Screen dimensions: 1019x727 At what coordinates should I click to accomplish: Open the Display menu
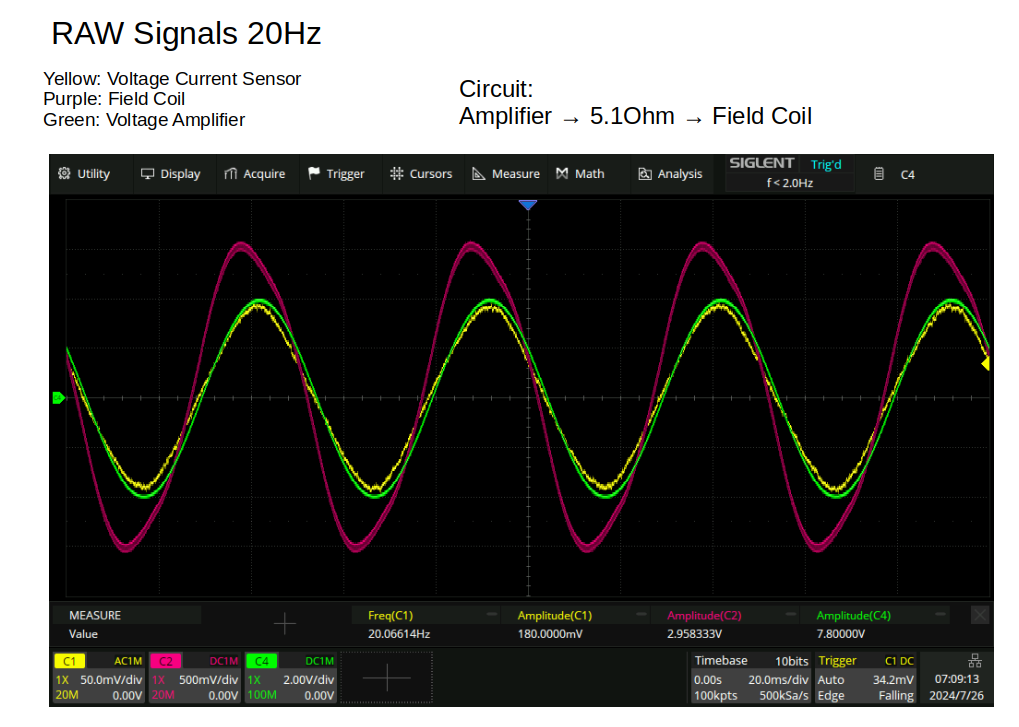(172, 174)
